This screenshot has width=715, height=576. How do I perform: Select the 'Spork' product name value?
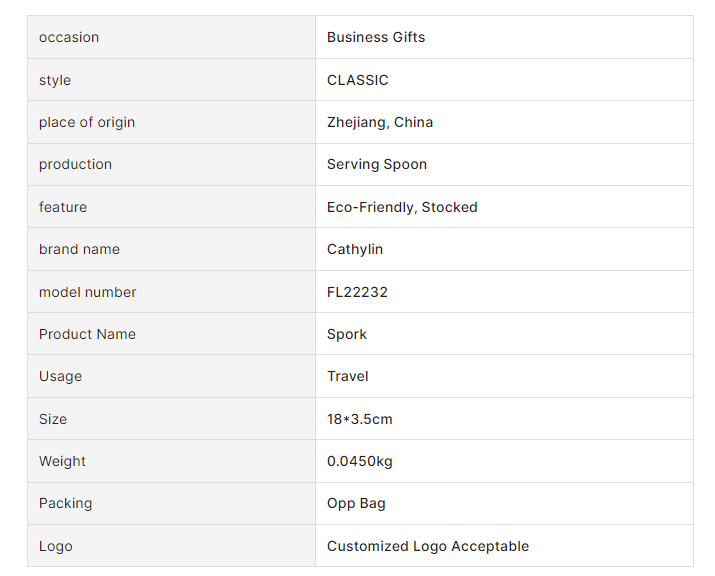pyautogui.click(x=347, y=334)
